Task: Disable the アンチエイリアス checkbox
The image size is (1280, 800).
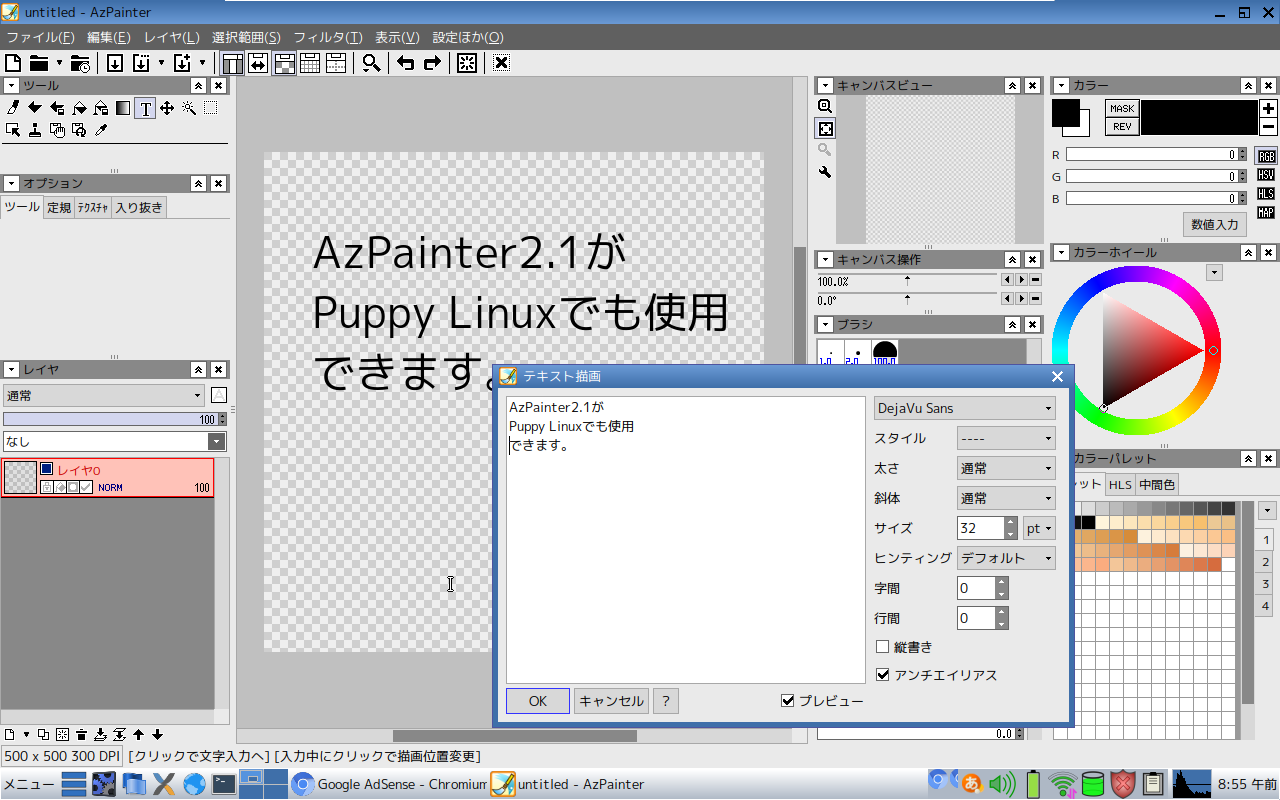Action: tap(882, 674)
